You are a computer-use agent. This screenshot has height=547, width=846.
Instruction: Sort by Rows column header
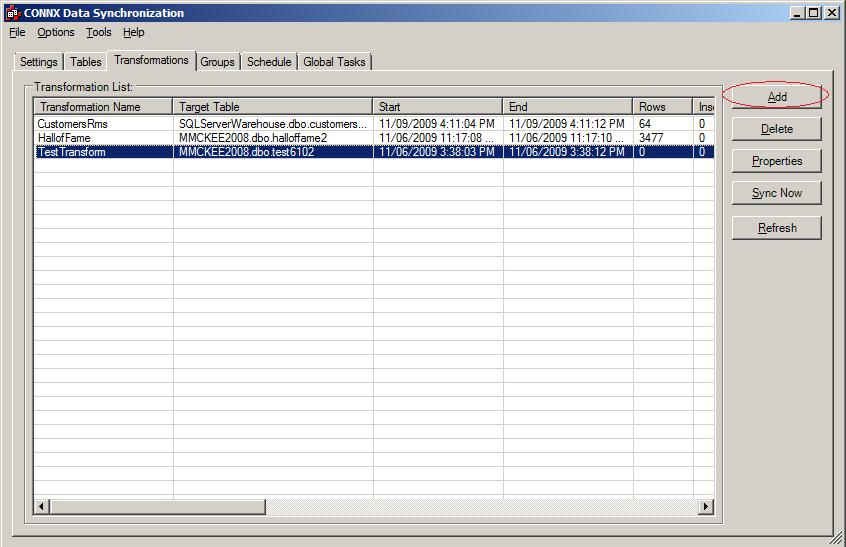[663, 107]
